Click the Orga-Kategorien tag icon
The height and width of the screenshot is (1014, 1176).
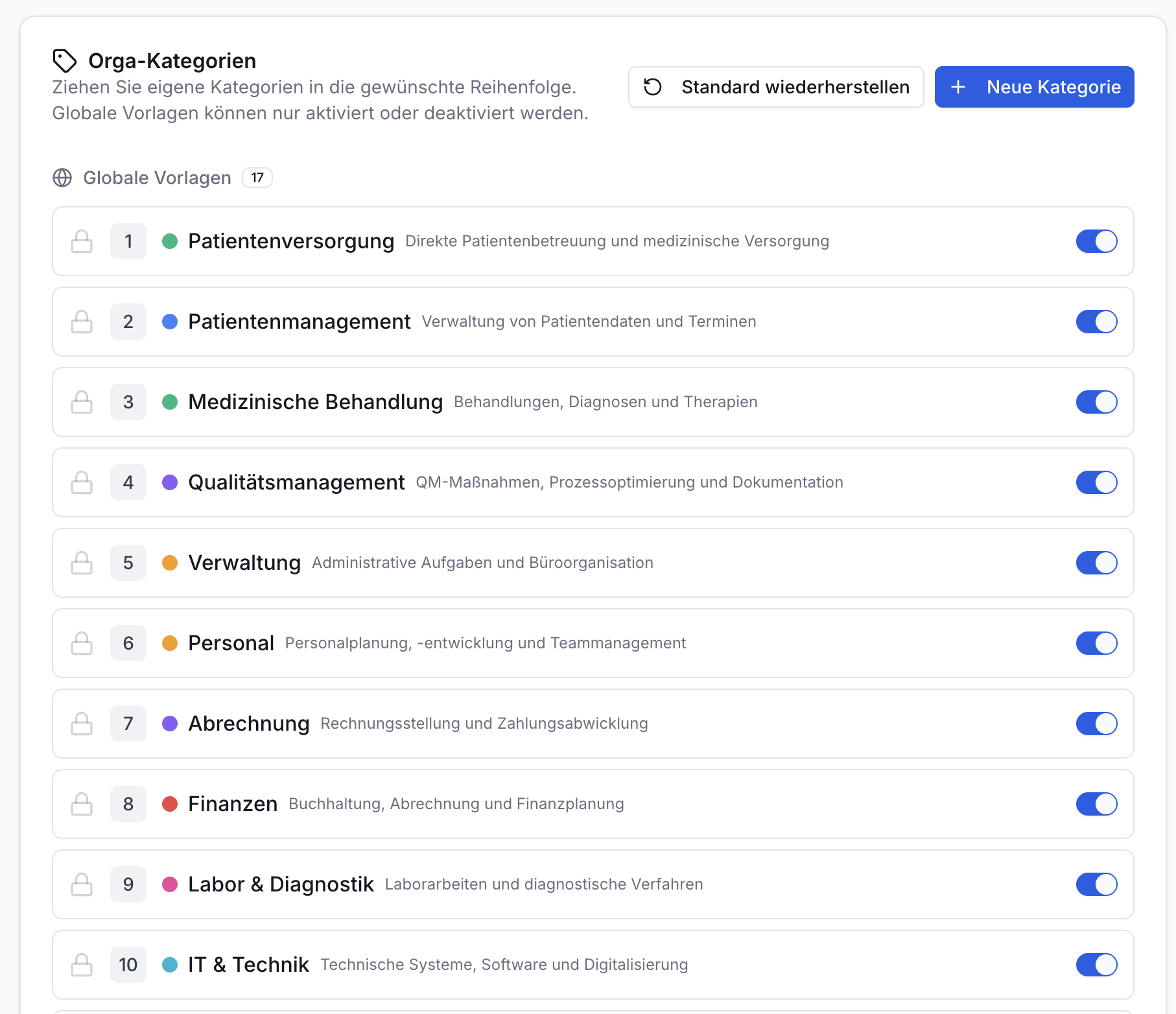(x=65, y=61)
